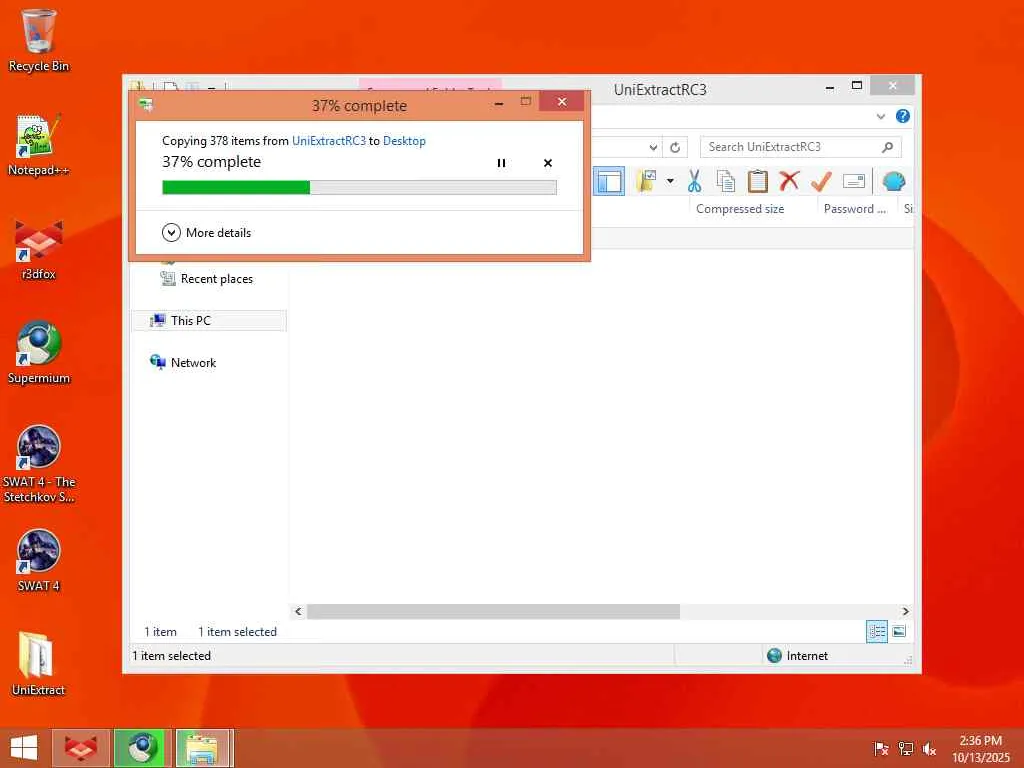Cancel the copy with the X next to pause
This screenshot has height=768, width=1024.
click(548, 163)
